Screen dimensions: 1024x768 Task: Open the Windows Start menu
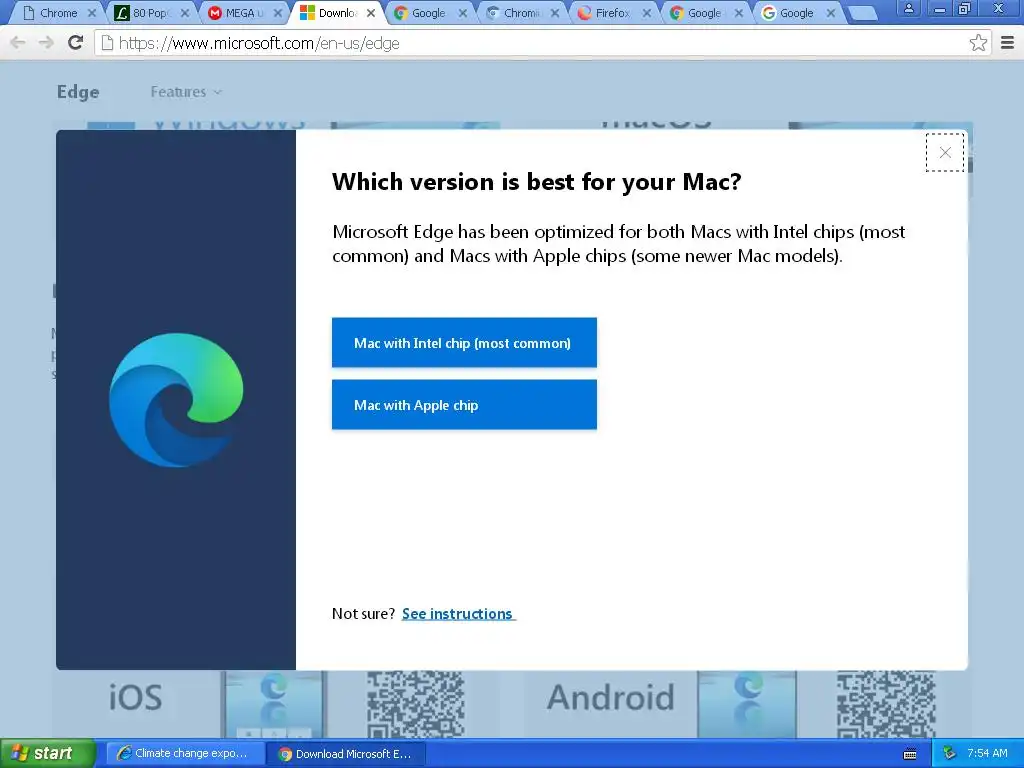click(x=48, y=753)
